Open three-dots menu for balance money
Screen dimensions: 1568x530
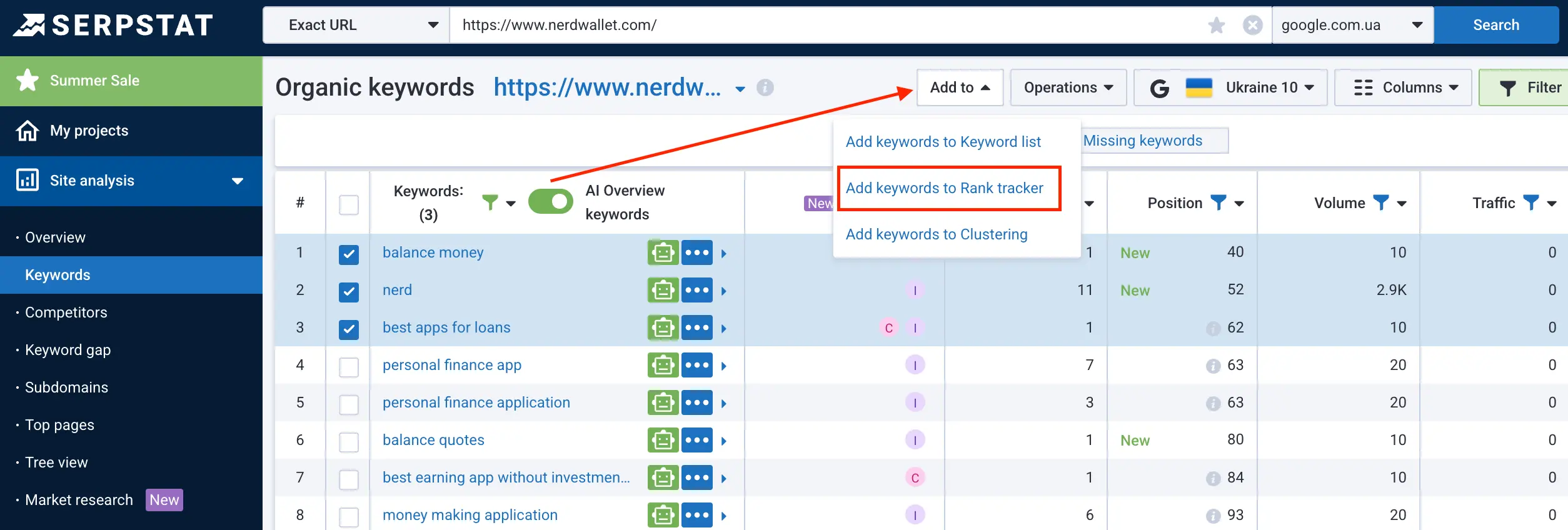(x=697, y=253)
